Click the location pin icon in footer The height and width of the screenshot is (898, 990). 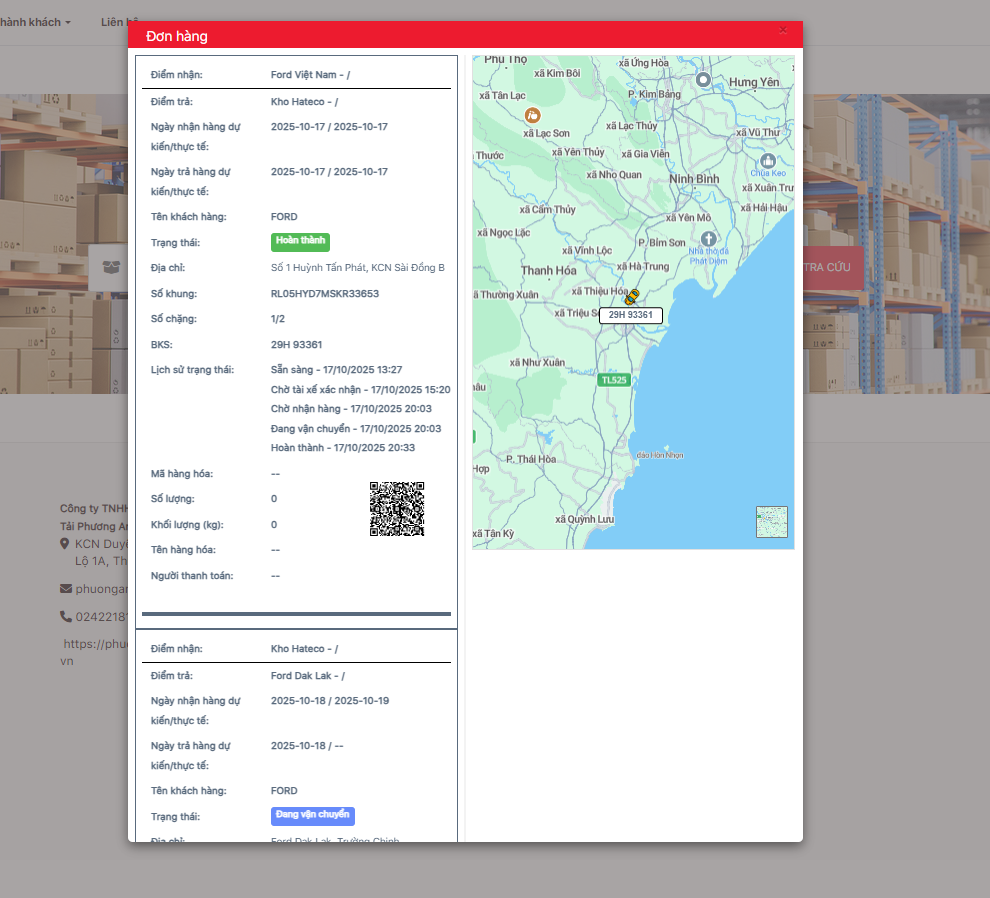coord(65,544)
